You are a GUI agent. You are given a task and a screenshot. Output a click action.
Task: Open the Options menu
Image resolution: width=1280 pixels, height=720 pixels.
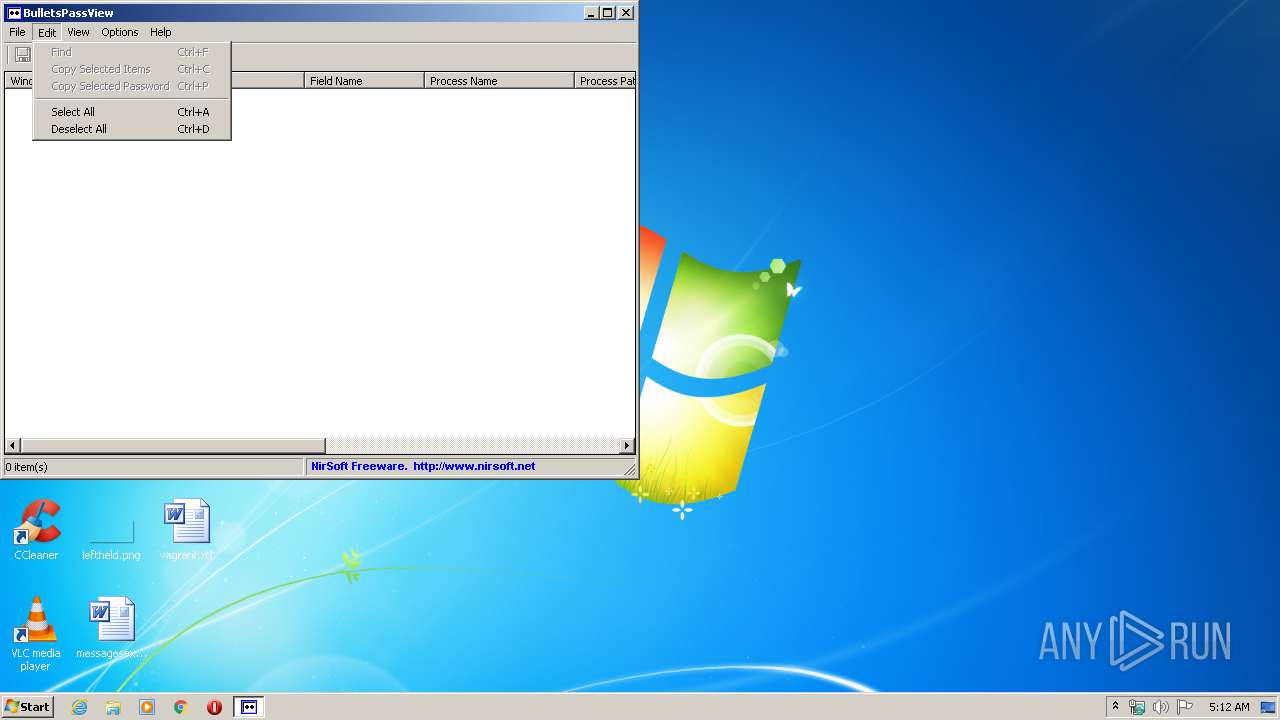point(120,32)
